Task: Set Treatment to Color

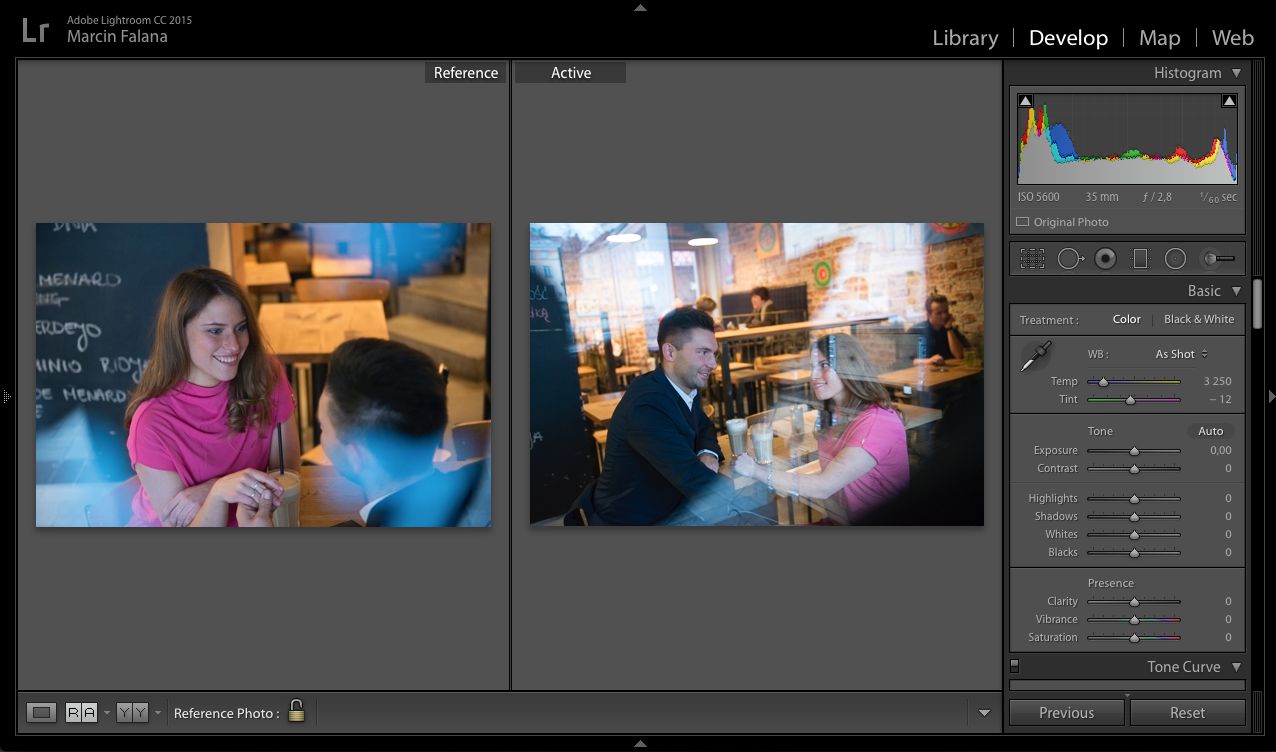Action: tap(1126, 319)
